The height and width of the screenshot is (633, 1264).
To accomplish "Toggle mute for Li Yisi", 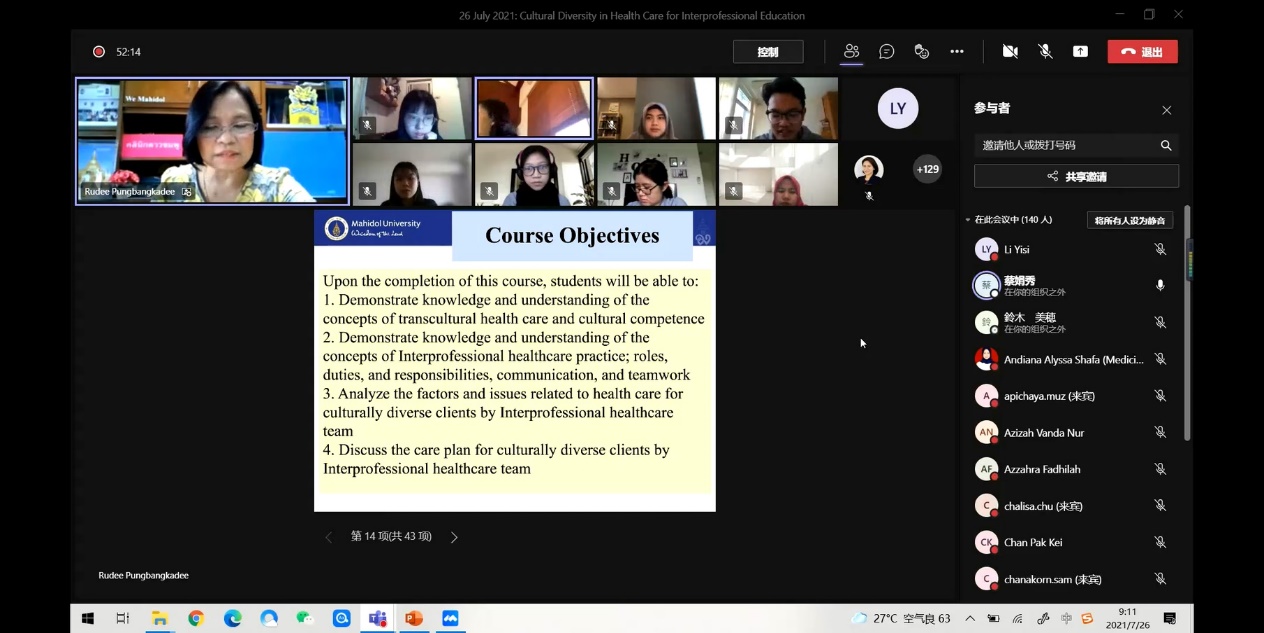I will [1160, 249].
